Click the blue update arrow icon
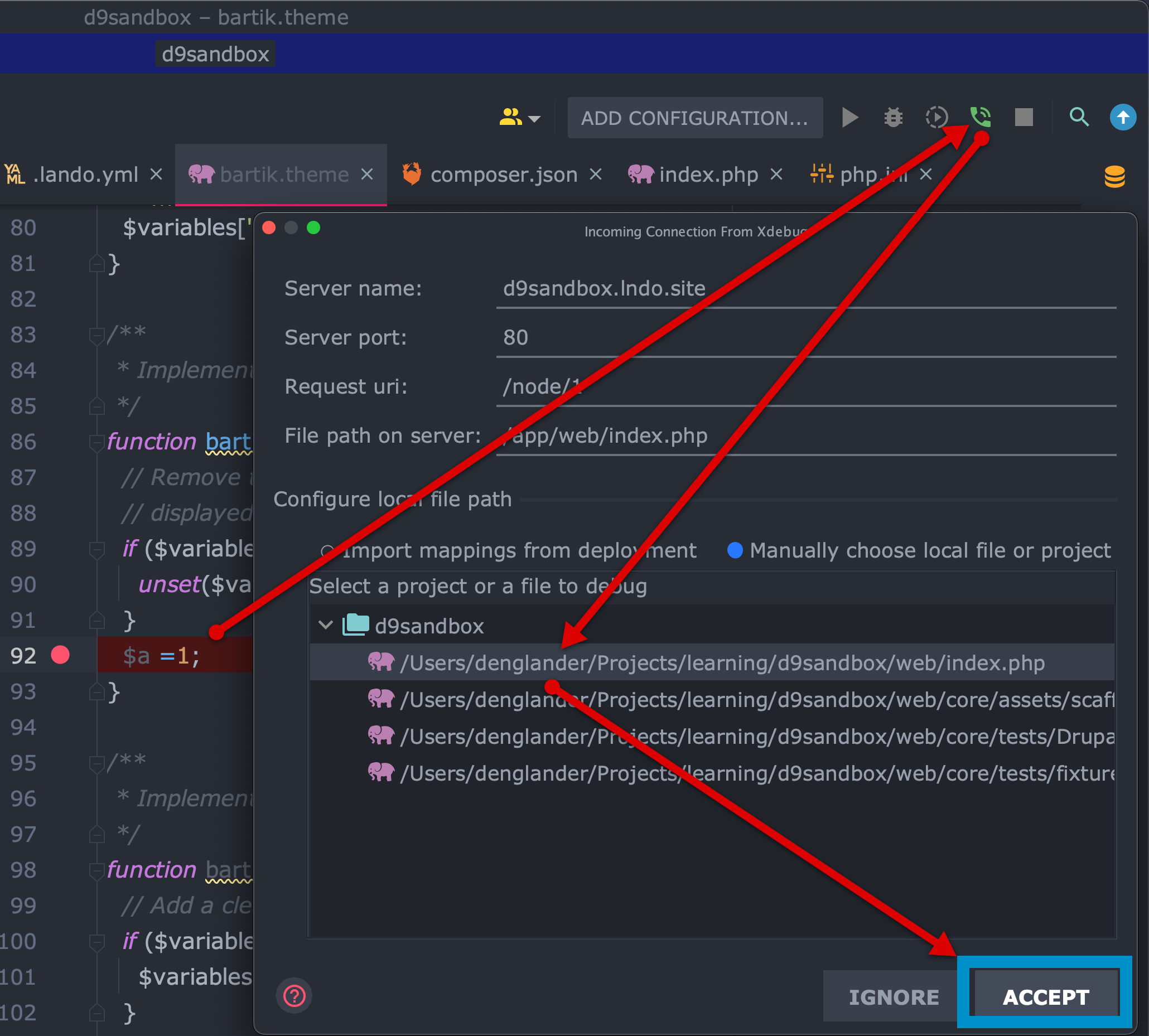The width and height of the screenshot is (1149, 1036). click(1123, 117)
